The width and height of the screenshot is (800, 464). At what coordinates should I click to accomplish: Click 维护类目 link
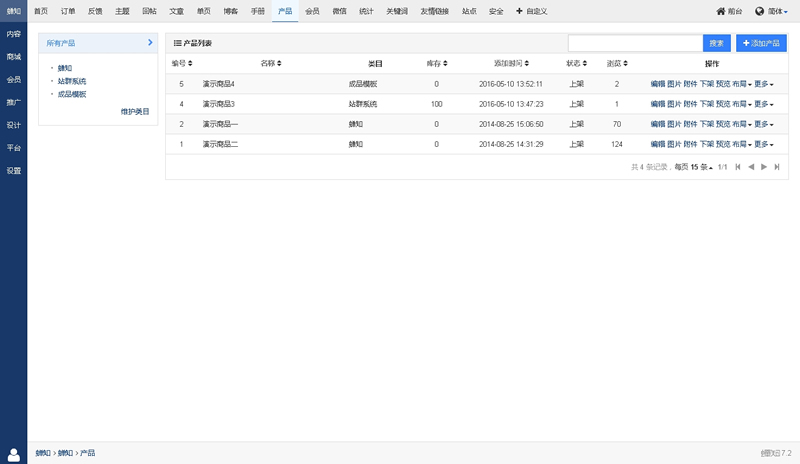coord(134,111)
